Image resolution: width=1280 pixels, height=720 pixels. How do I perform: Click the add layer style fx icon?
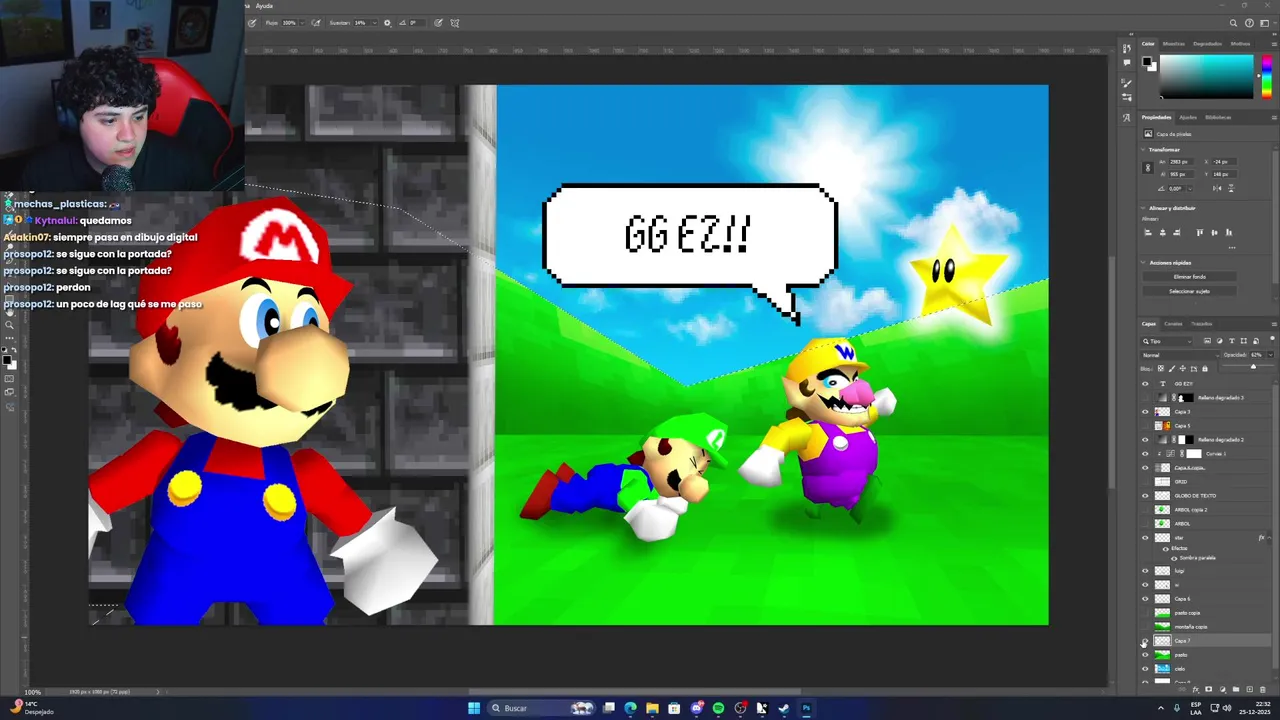[x=1196, y=690]
